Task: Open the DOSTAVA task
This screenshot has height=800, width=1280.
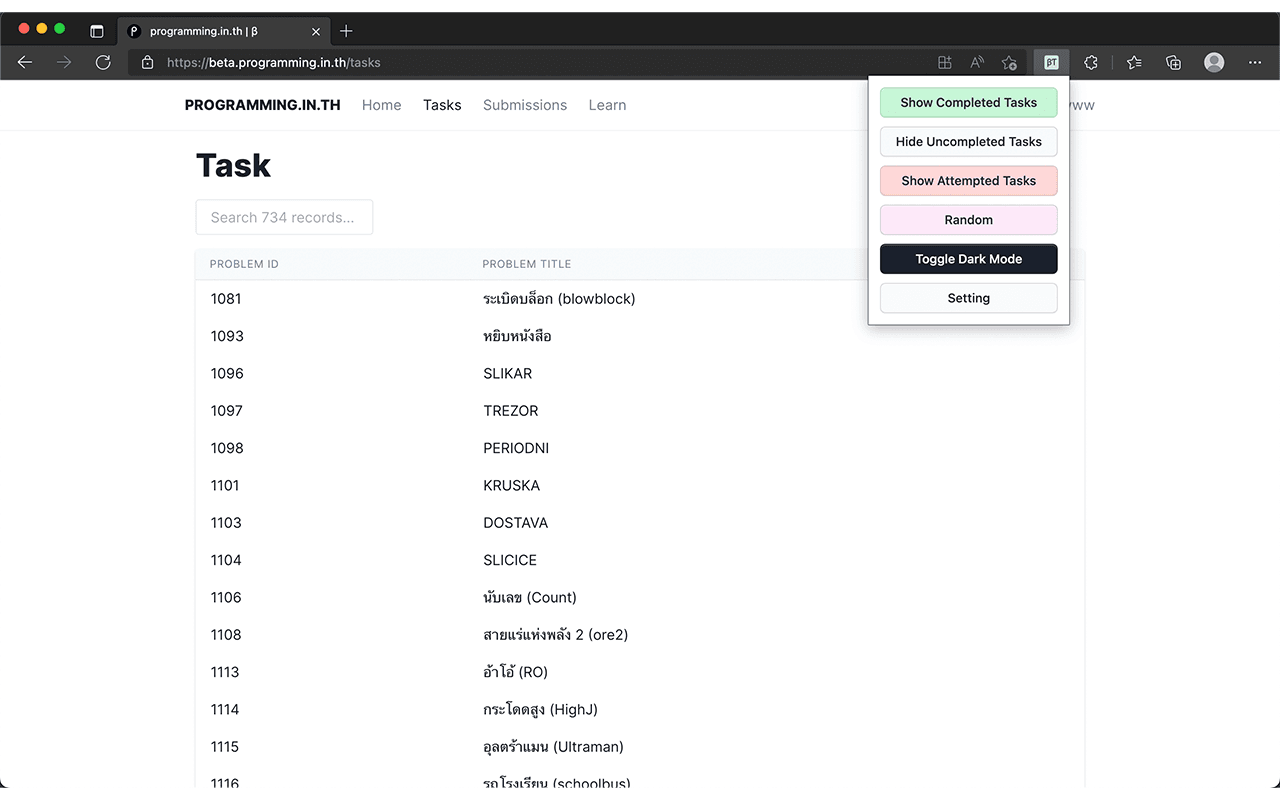Action: (516, 523)
